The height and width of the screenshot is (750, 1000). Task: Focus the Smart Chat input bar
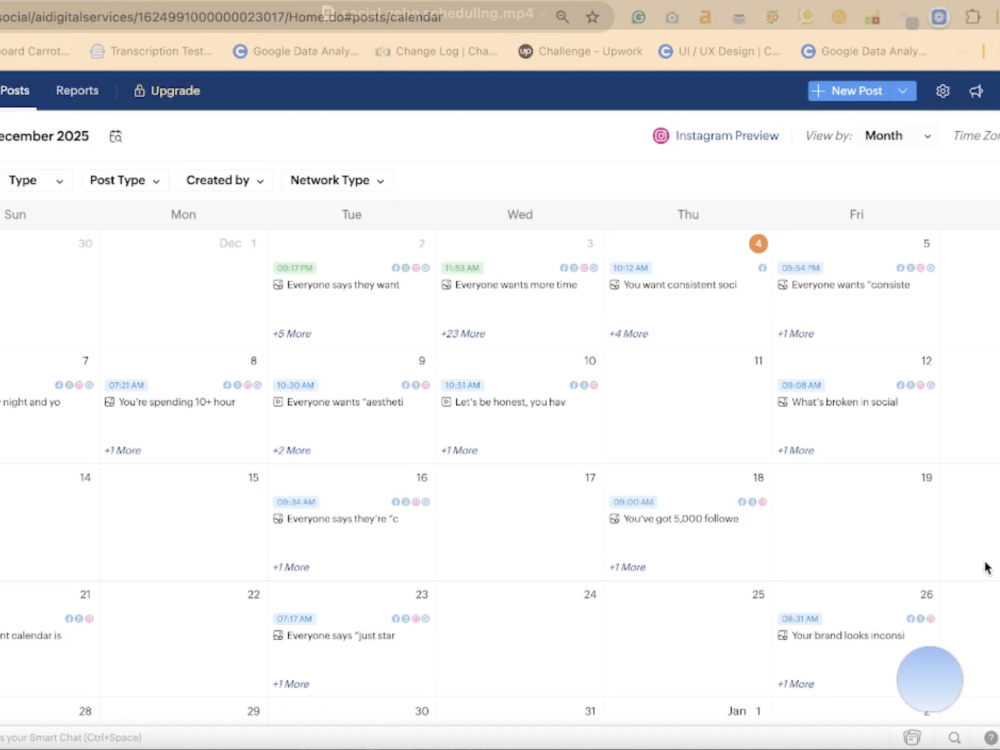point(446,737)
